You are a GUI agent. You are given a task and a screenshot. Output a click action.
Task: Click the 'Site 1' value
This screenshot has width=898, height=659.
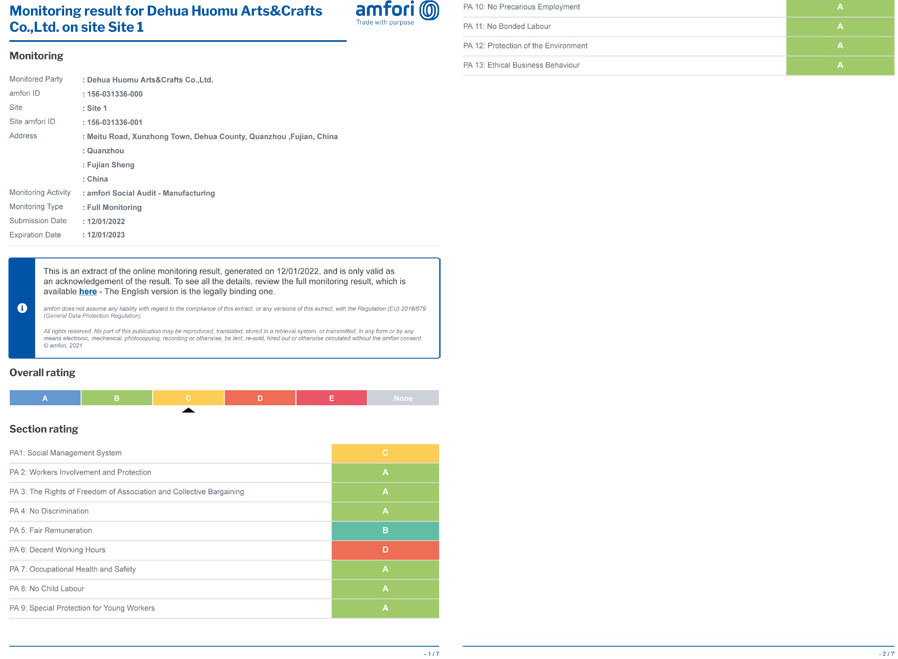97,108
